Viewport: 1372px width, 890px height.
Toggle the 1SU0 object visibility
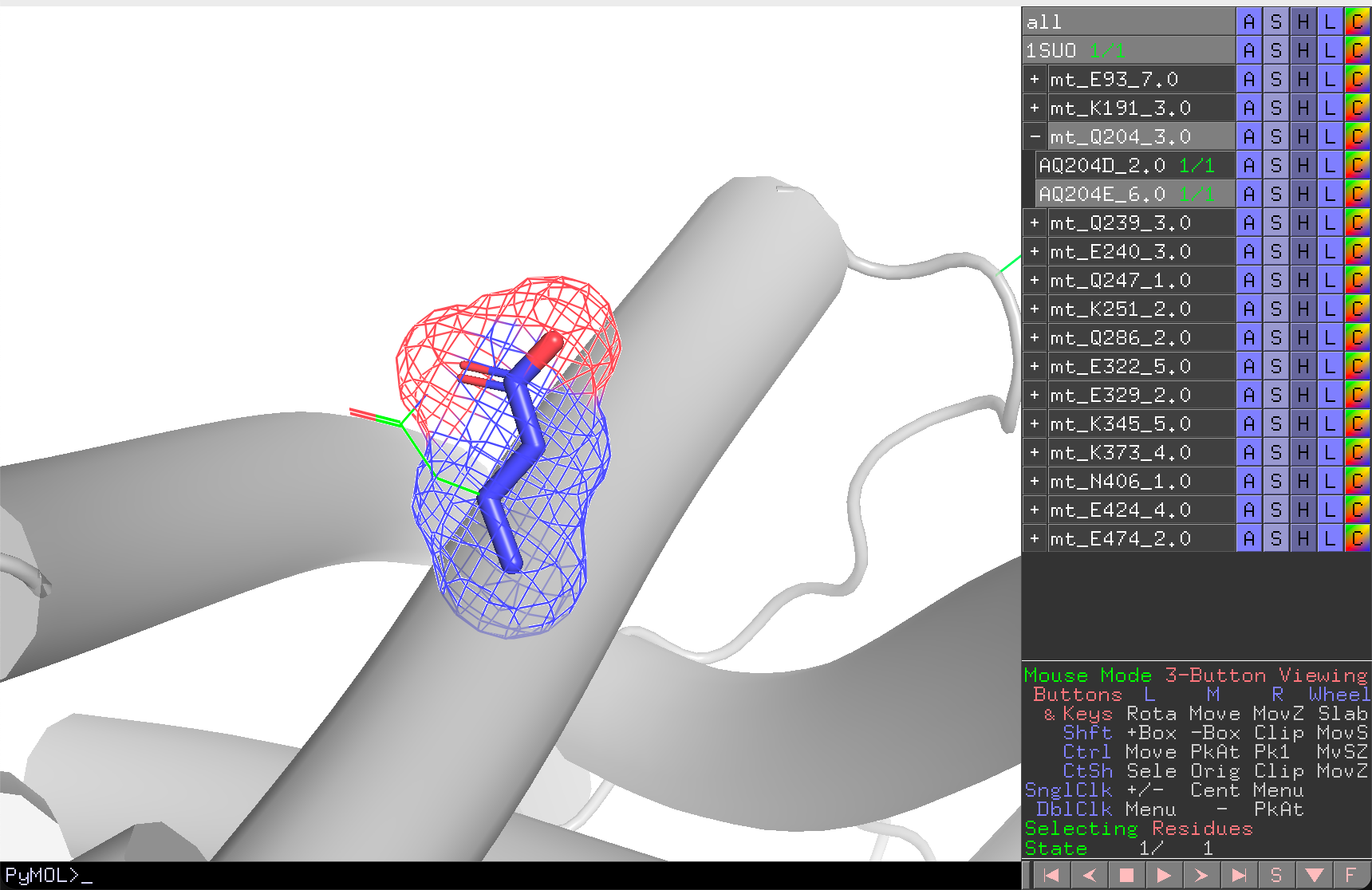pyautogui.click(x=1129, y=50)
